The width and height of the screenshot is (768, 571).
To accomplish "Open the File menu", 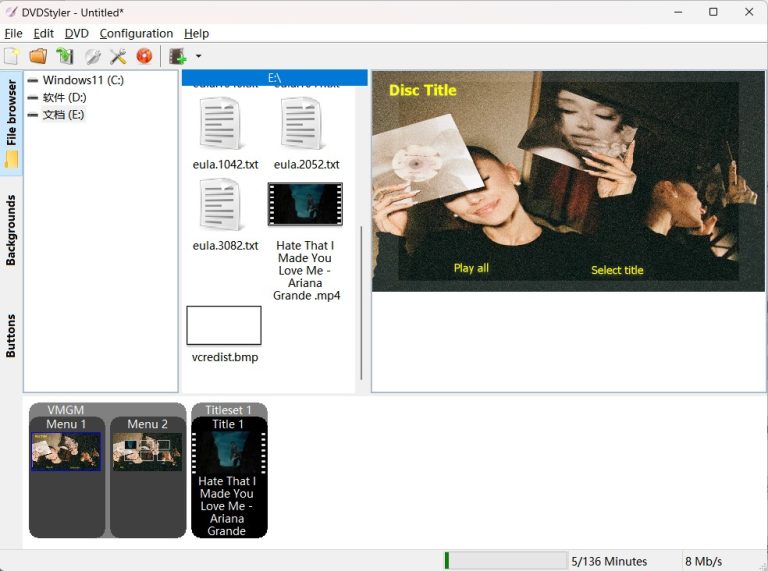I will (13, 33).
